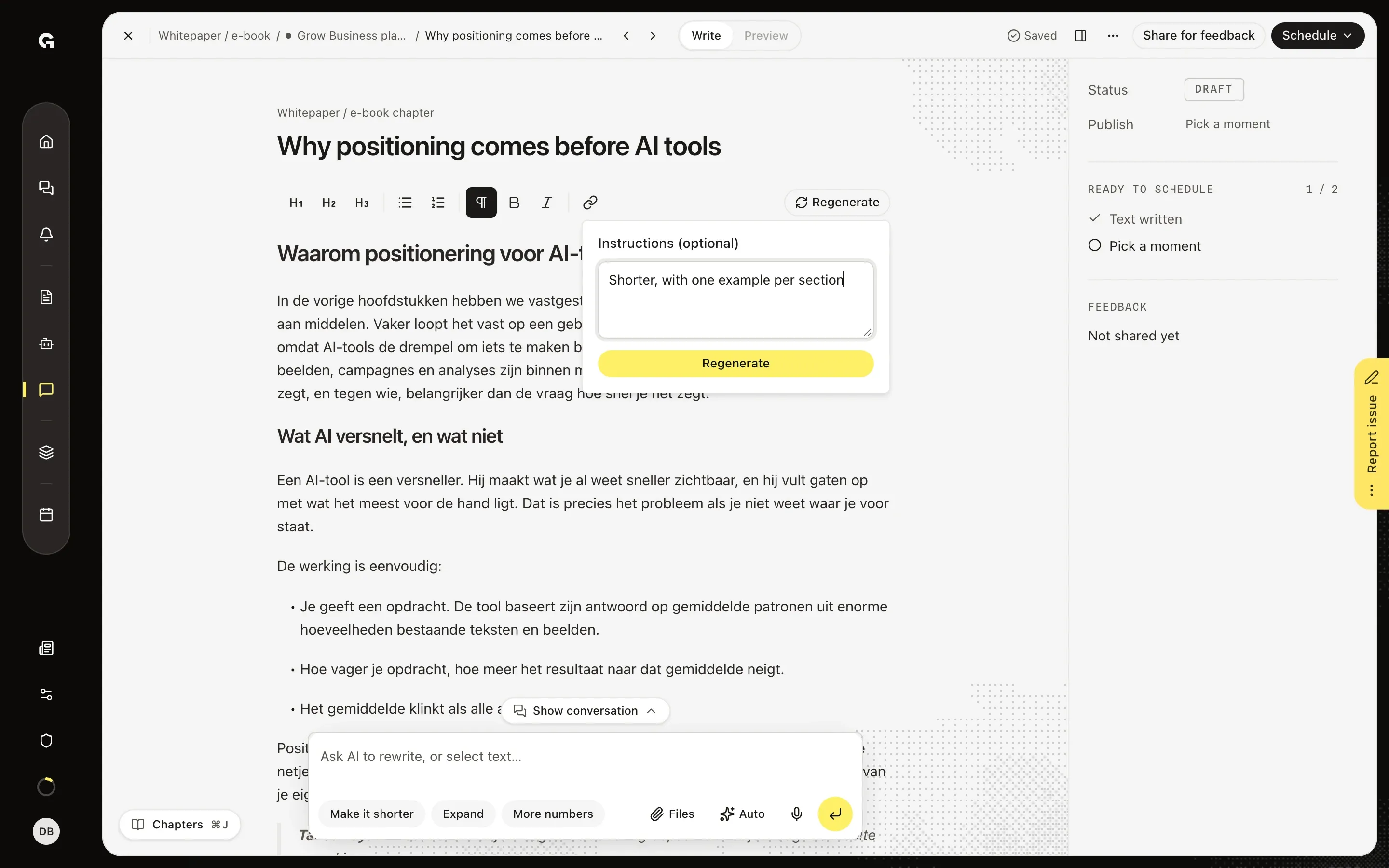
Task: Go to next chapter arrow
Action: click(653, 36)
